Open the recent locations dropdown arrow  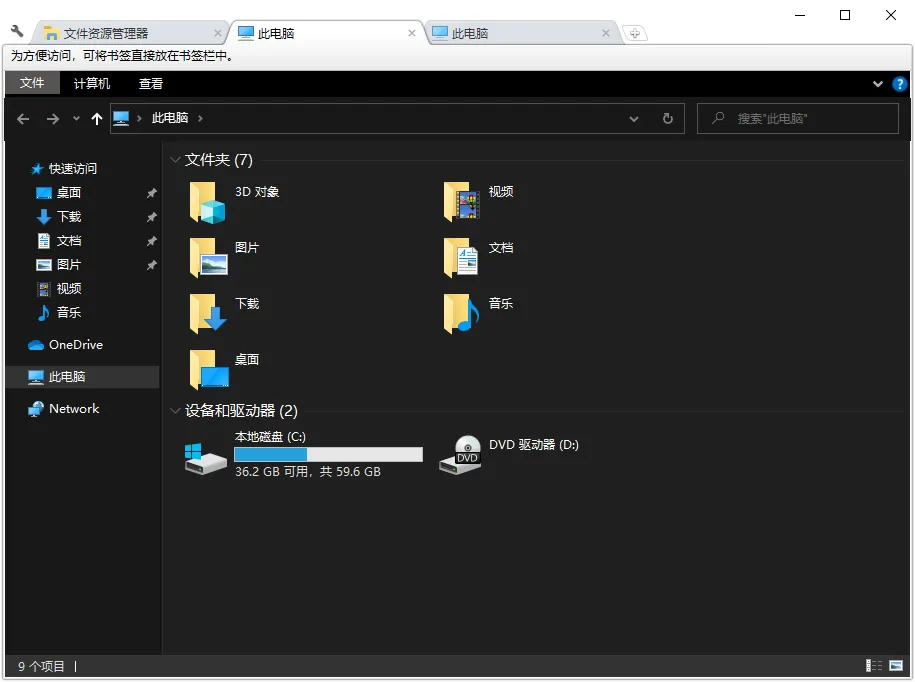click(x=76, y=119)
